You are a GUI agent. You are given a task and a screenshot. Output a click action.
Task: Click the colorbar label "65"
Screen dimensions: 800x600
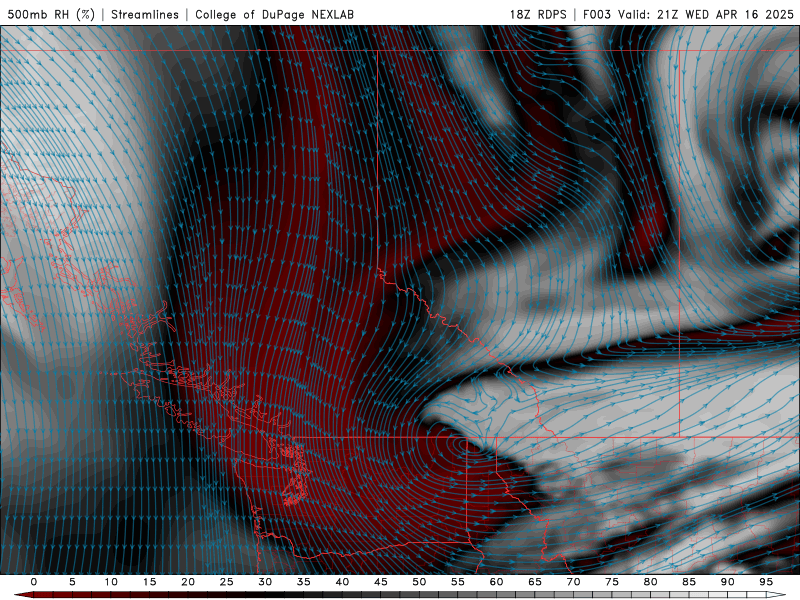(x=535, y=582)
